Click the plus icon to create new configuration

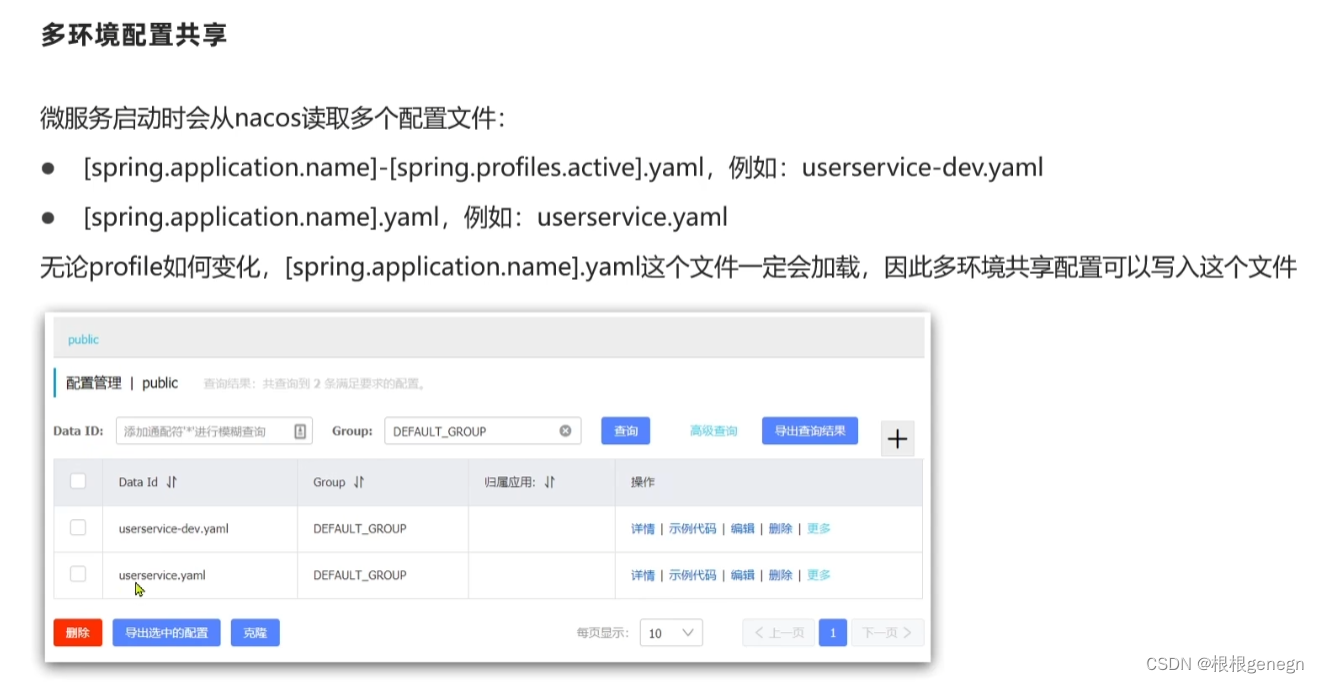coord(897,438)
